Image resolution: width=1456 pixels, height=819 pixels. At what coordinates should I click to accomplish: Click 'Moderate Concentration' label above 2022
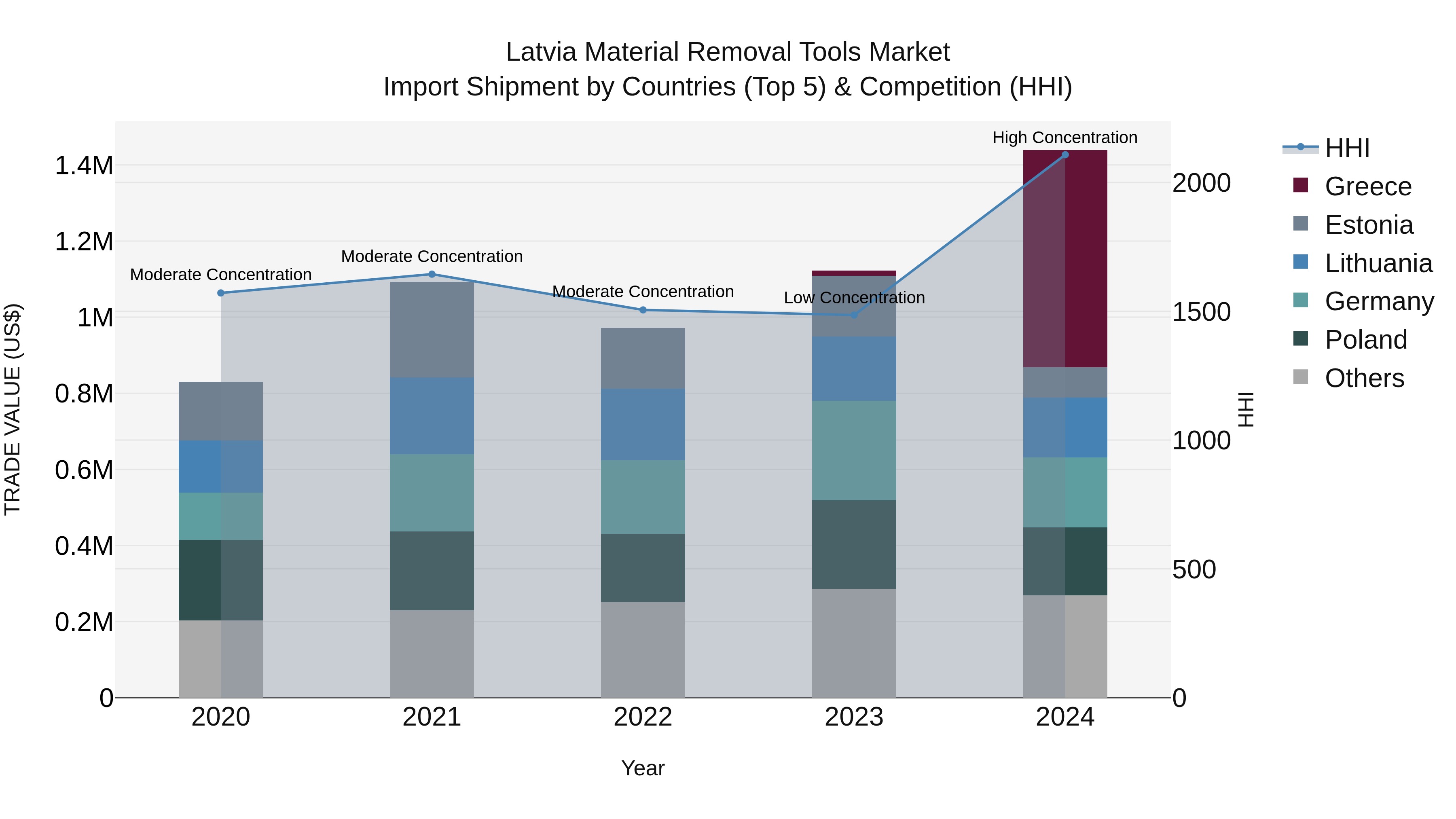[643, 291]
